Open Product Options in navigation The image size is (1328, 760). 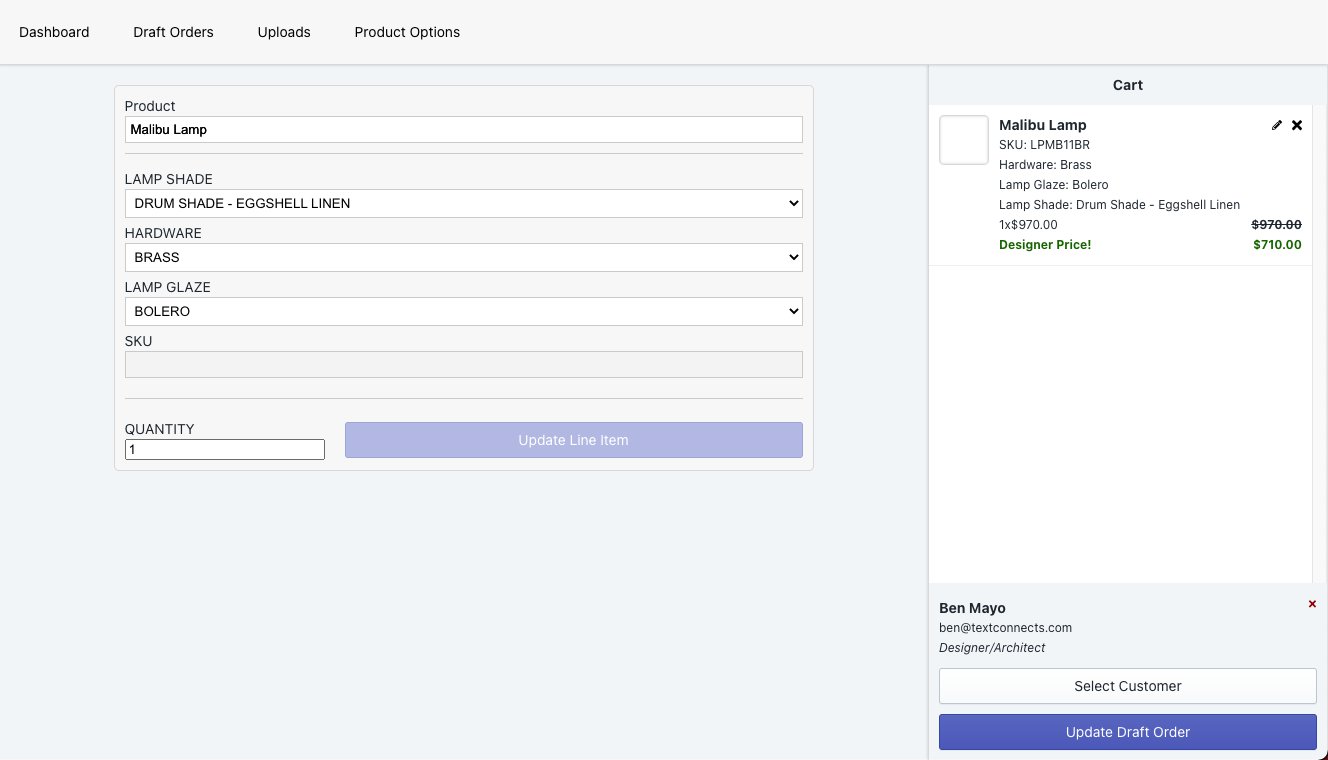pos(407,32)
